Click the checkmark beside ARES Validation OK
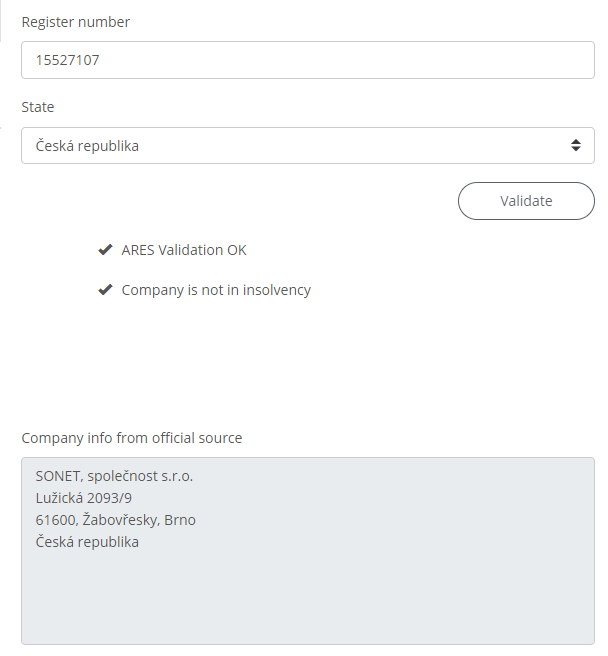The image size is (608, 656). 104,250
